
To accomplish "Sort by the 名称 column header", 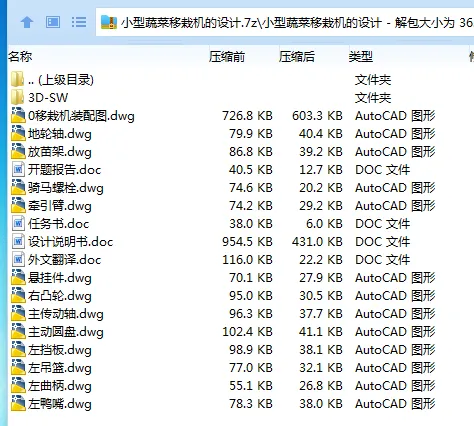I will (x=20, y=57).
